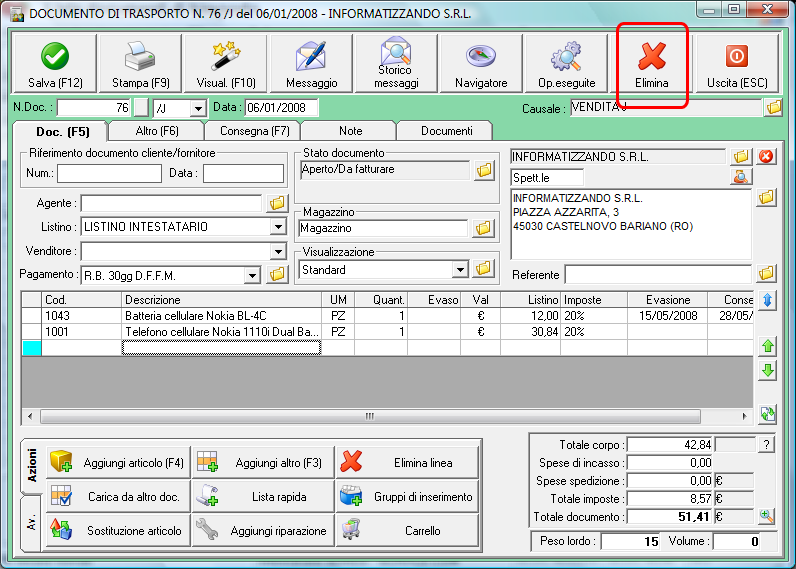Select row Batteria cellulare Nokia BL-4C
The width and height of the screenshot is (796, 569).
click(x=387, y=316)
